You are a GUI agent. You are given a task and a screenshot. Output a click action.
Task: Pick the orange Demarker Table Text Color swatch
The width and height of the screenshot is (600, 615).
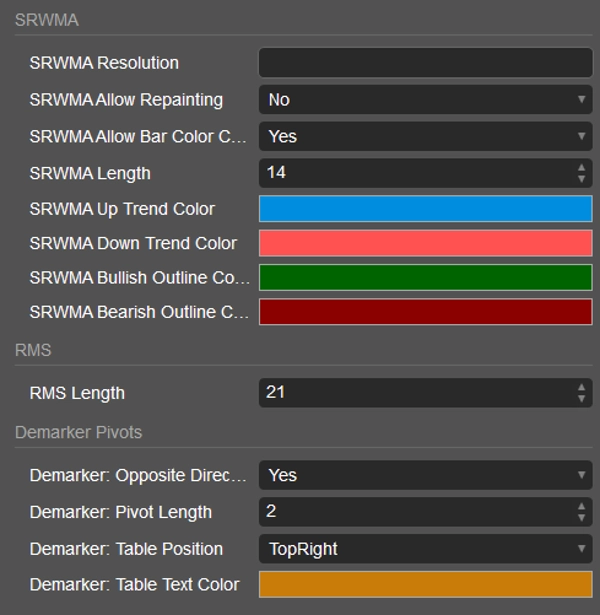click(x=425, y=584)
